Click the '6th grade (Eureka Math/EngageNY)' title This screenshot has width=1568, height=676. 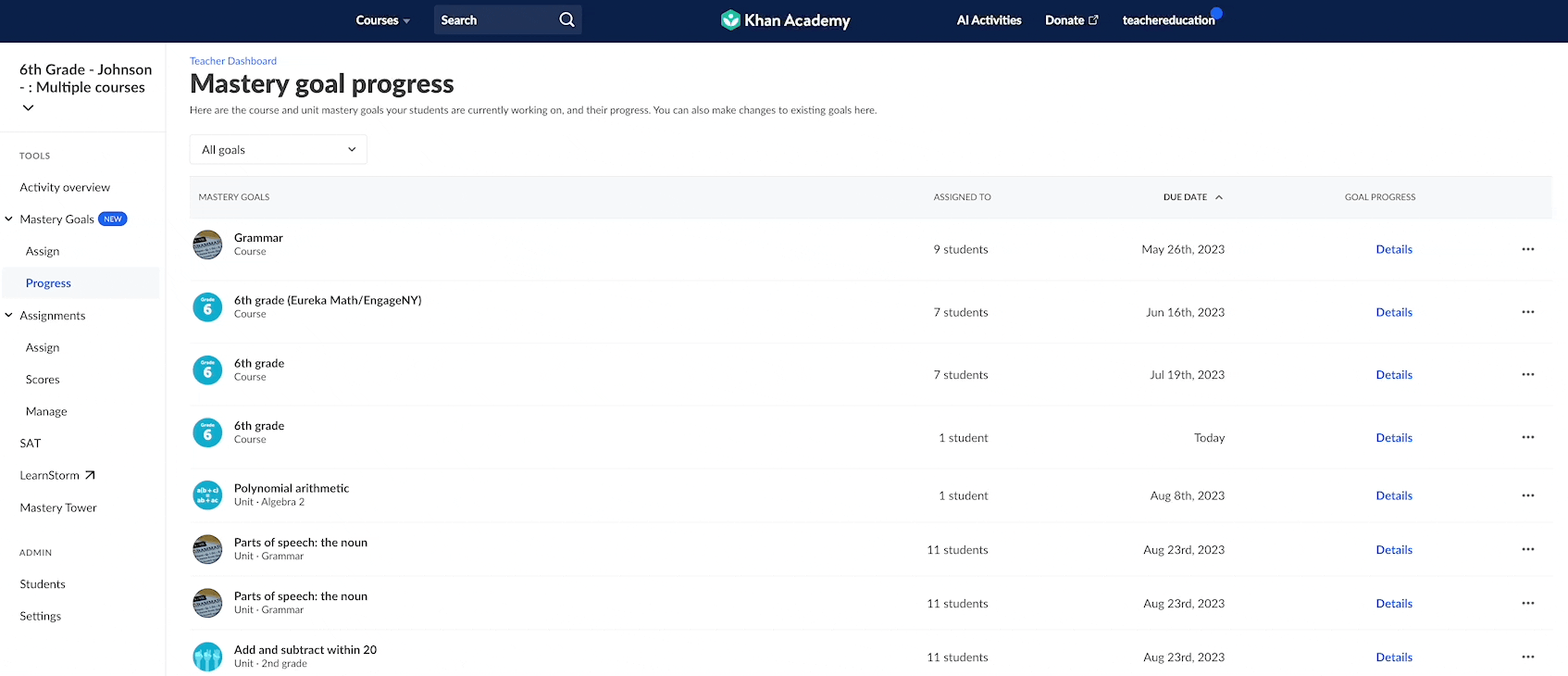click(x=328, y=300)
